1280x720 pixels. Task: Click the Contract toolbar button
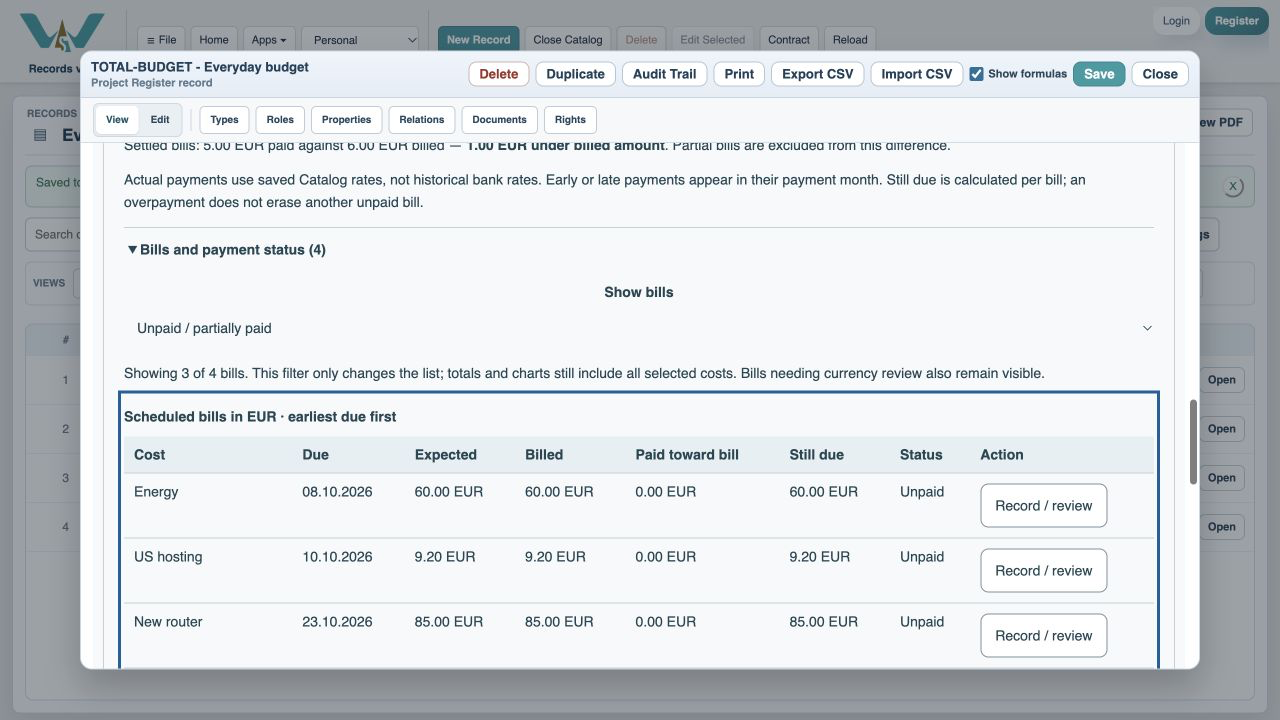789,40
